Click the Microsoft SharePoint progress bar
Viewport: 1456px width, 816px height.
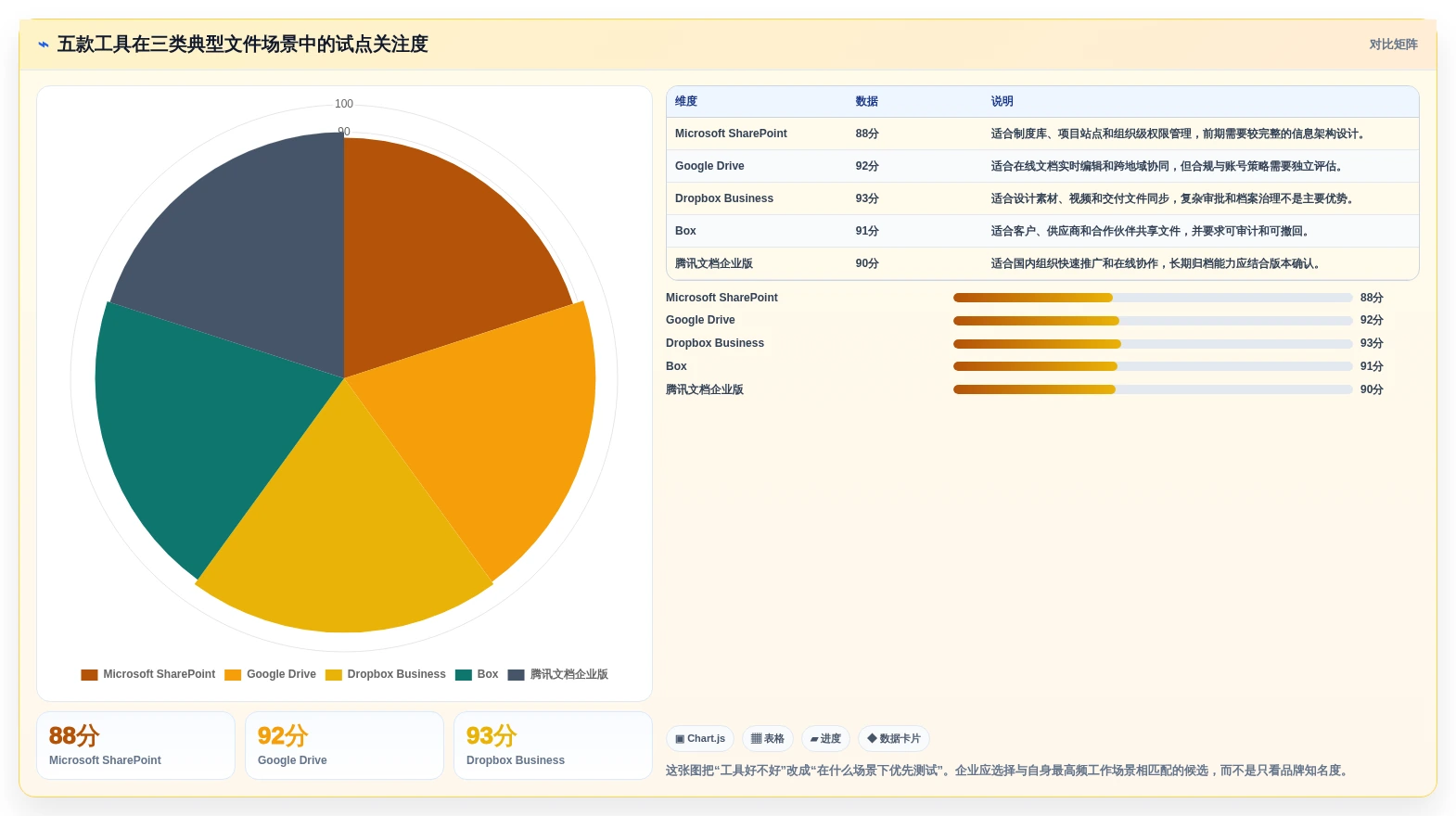coord(1153,298)
